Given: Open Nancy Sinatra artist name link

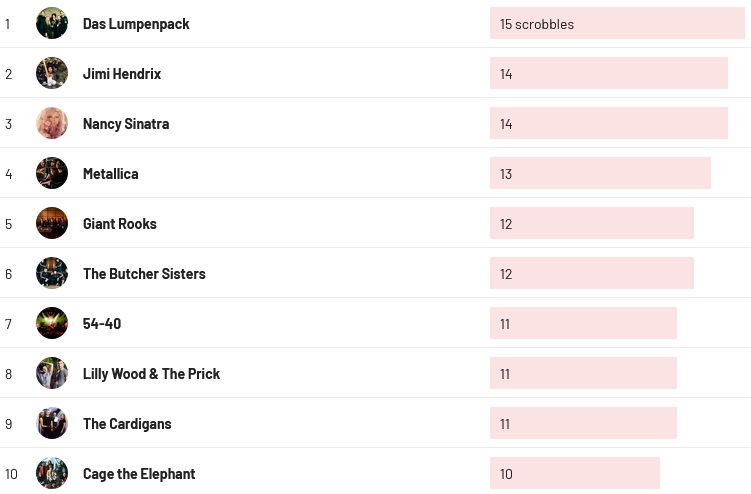Looking at the screenshot, I should [126, 124].
